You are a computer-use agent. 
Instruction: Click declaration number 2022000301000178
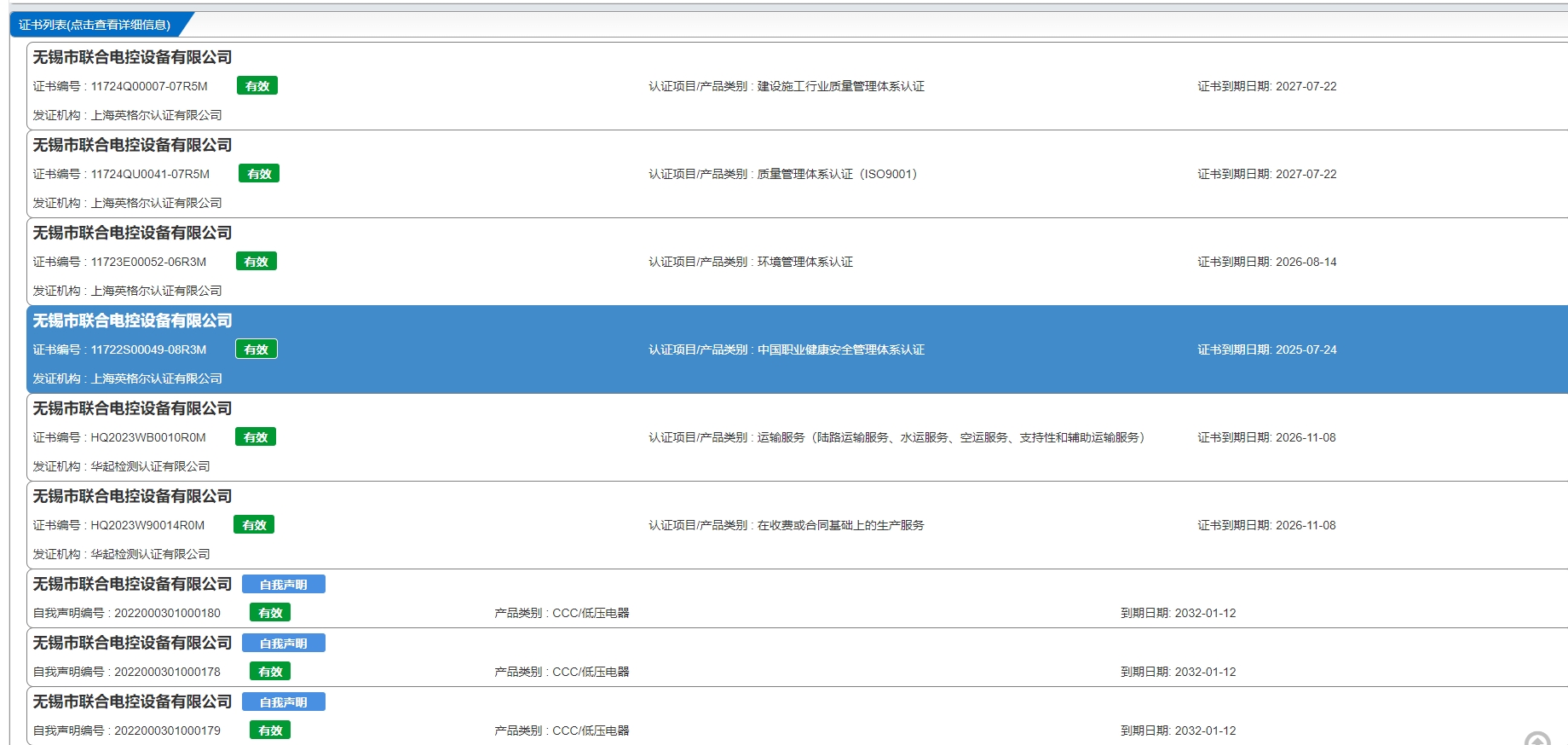tap(167, 672)
